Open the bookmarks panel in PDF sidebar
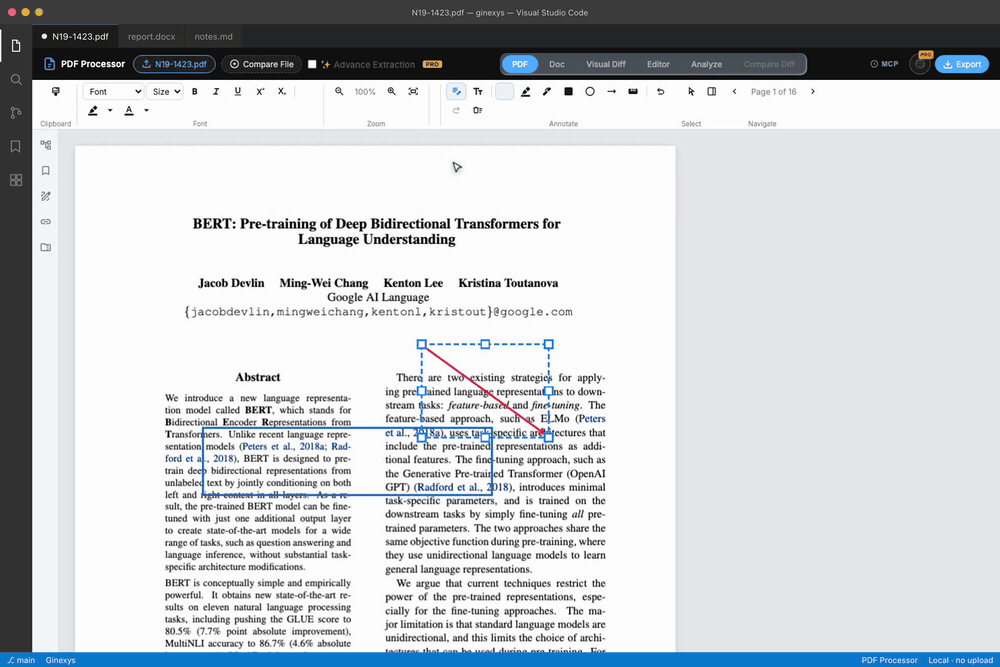The image size is (1000, 667). click(x=46, y=171)
